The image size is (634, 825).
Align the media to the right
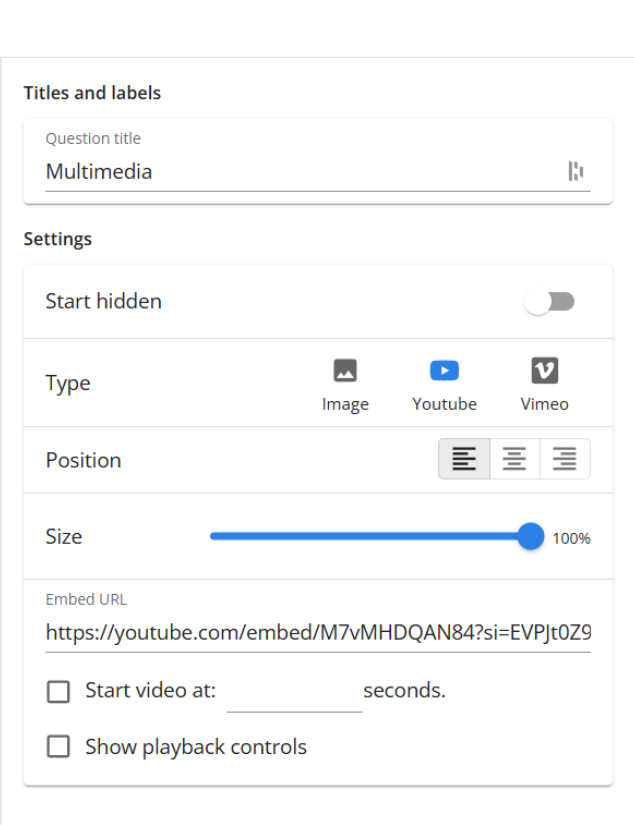click(x=564, y=459)
